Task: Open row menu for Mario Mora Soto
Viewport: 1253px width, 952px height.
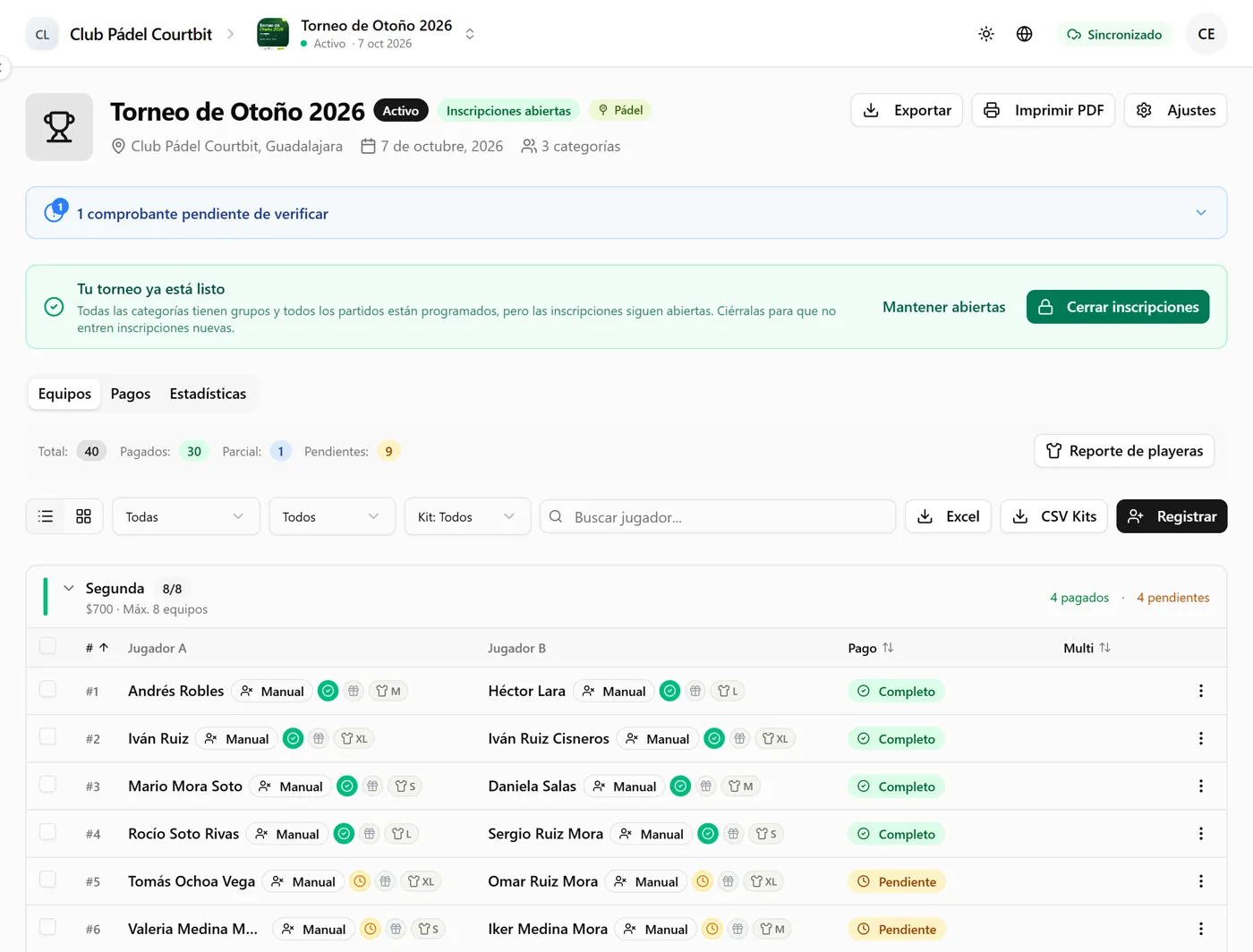Action: pyautogui.click(x=1201, y=786)
